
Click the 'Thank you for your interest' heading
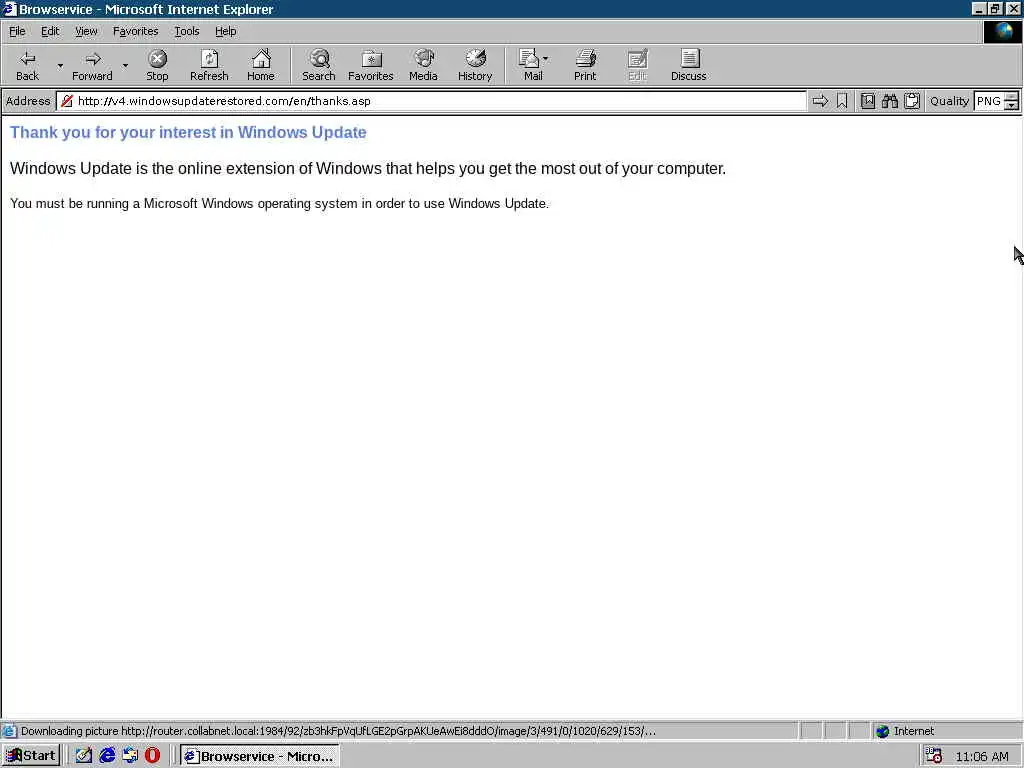pyautogui.click(x=188, y=132)
